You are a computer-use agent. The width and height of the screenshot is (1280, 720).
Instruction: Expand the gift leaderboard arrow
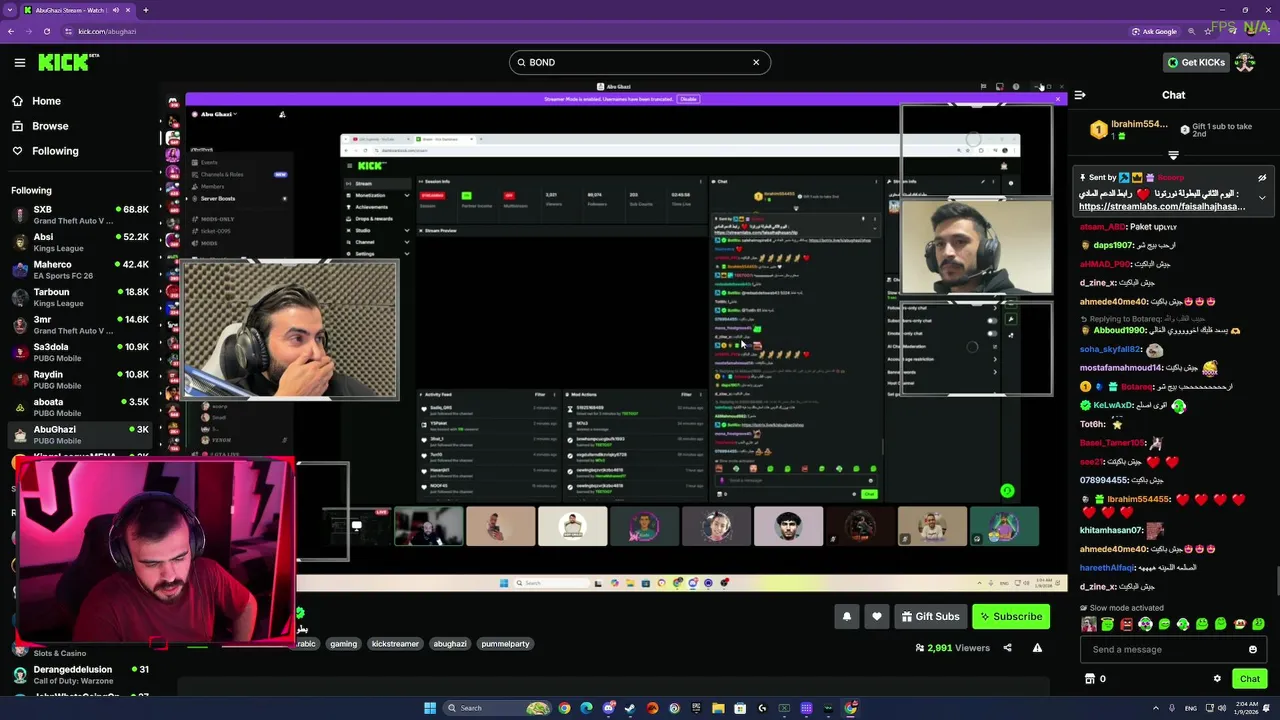tap(1173, 156)
